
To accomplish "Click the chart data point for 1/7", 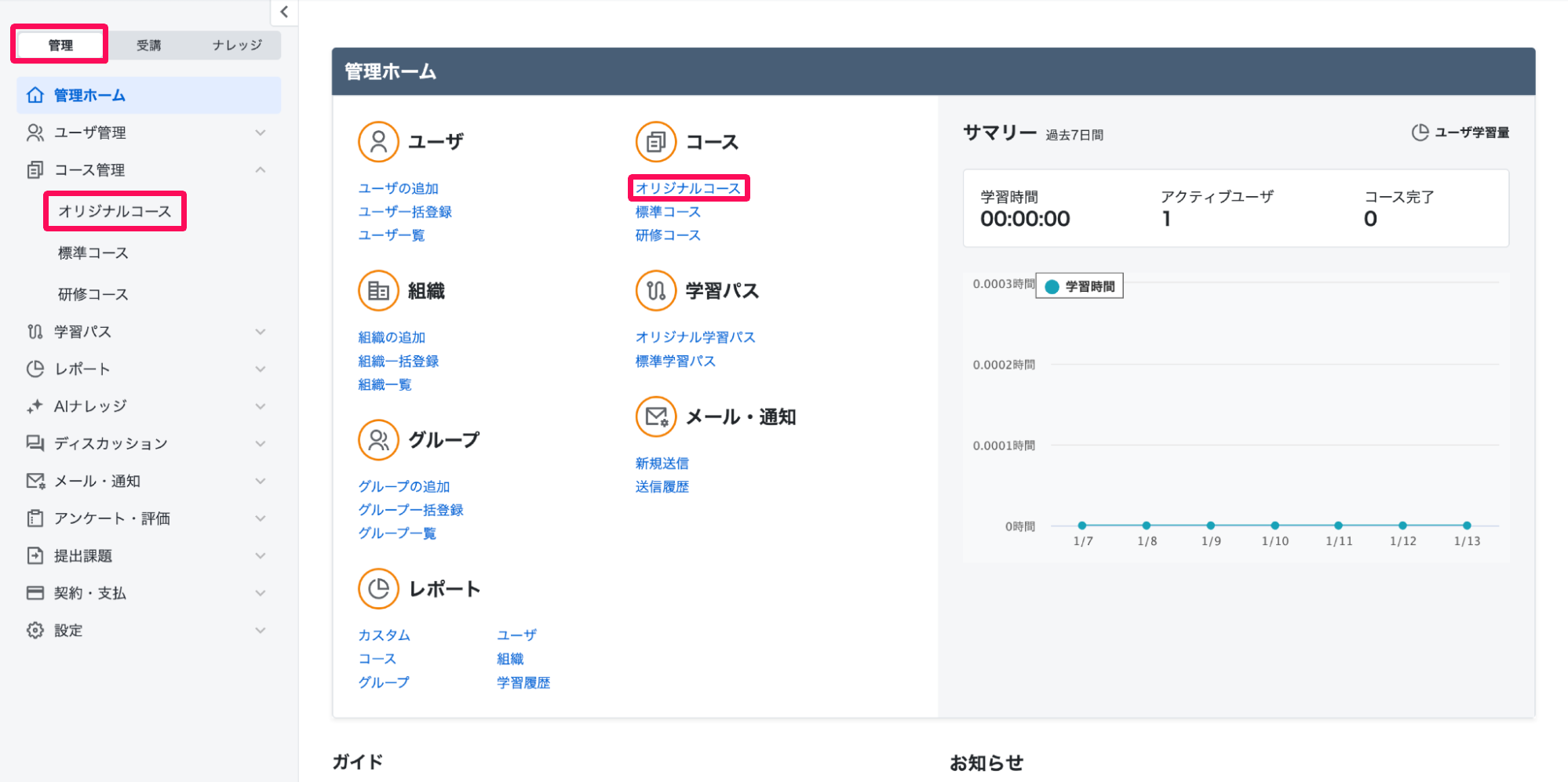I will pyautogui.click(x=1082, y=526).
